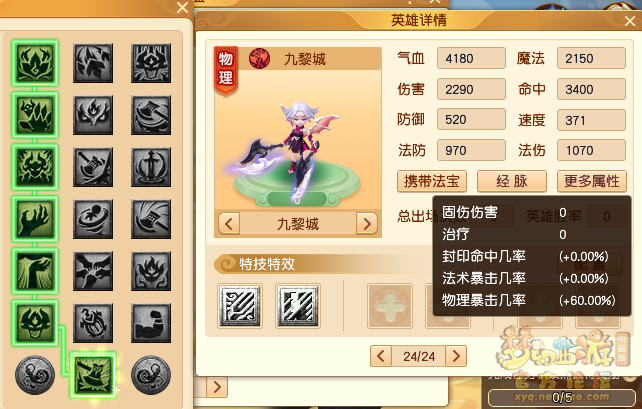This screenshot has height=409, width=642.
Task: Click the bottom glowing green axe skill
Action: click(x=93, y=375)
